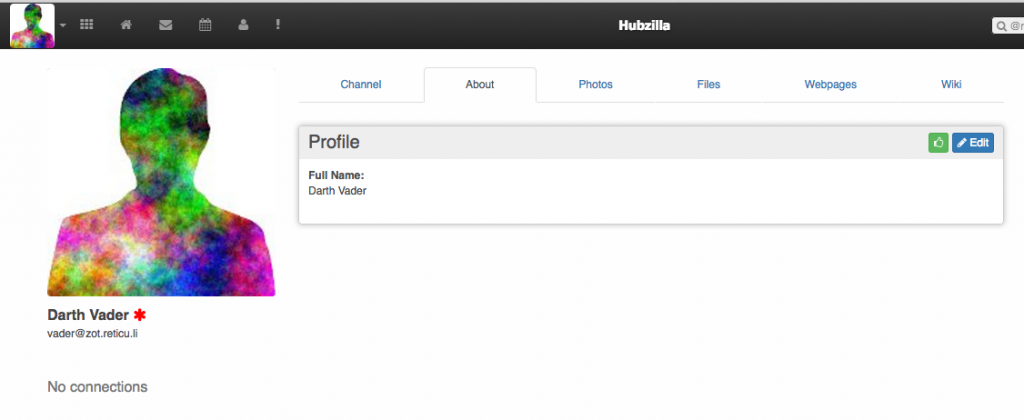Go to the Files tab
The image size is (1024, 420).
[x=708, y=85]
